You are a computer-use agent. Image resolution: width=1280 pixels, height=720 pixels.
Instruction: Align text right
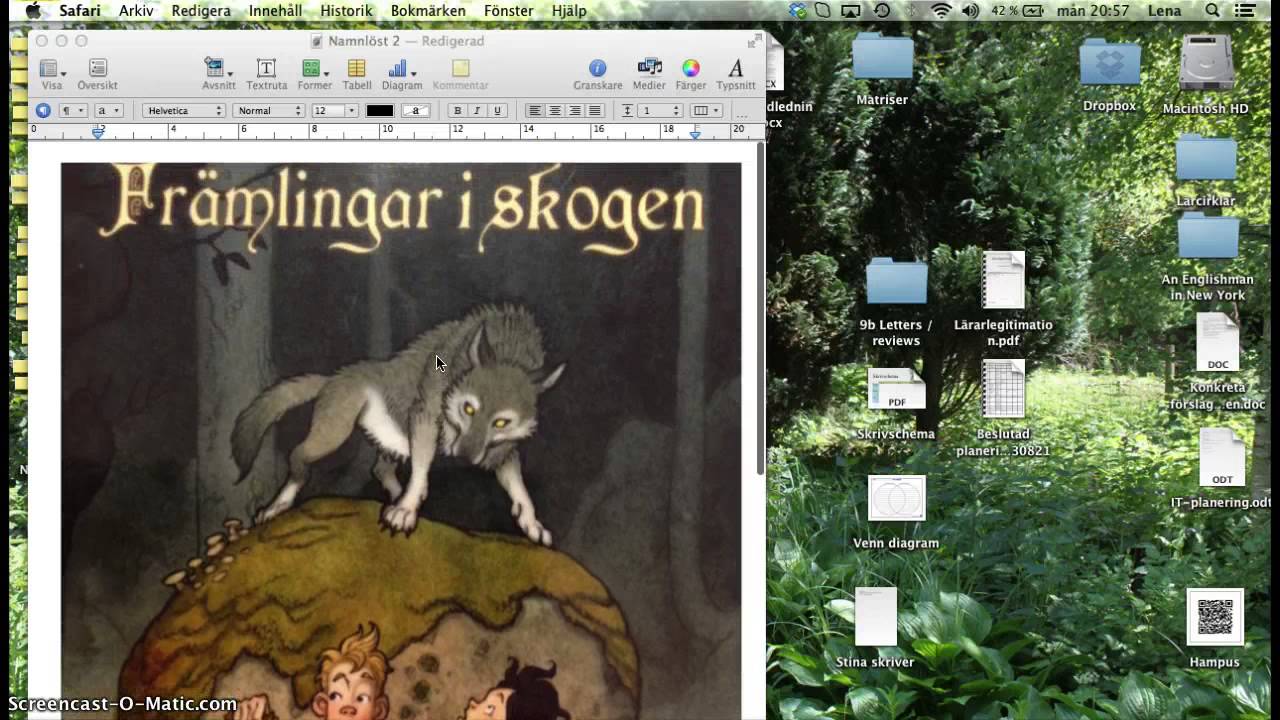click(575, 111)
